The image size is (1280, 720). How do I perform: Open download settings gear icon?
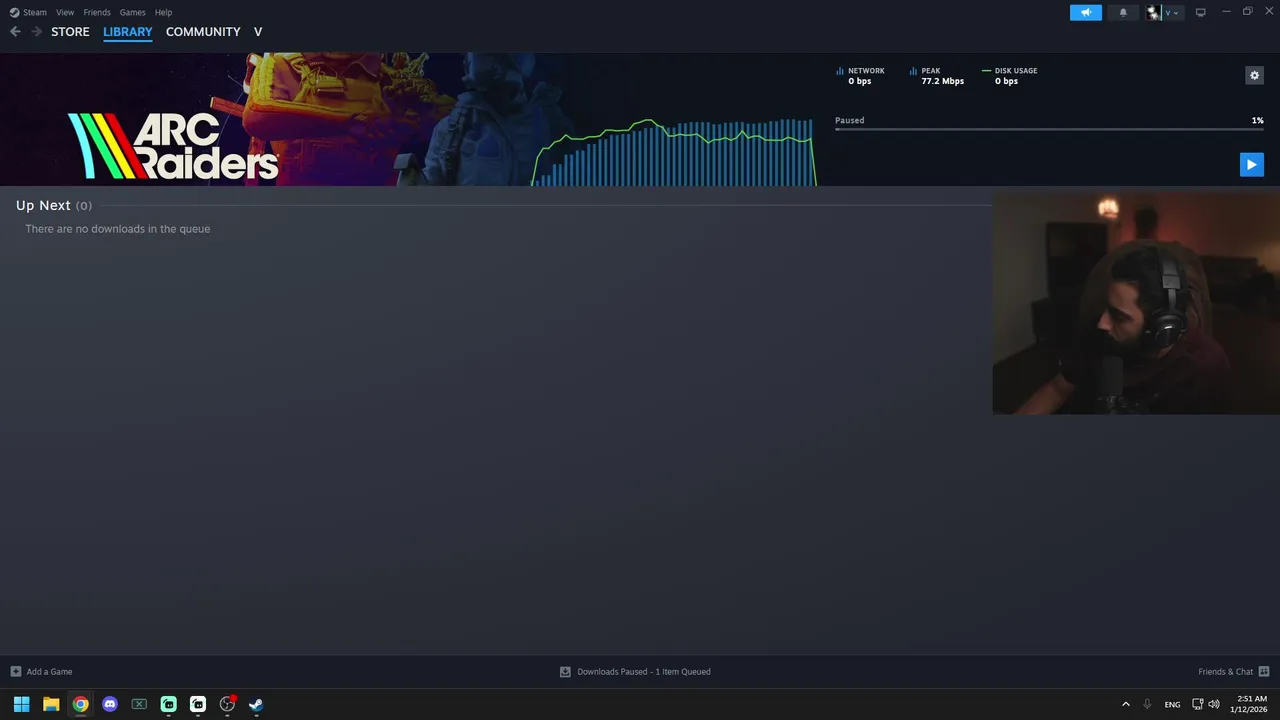[1254, 75]
